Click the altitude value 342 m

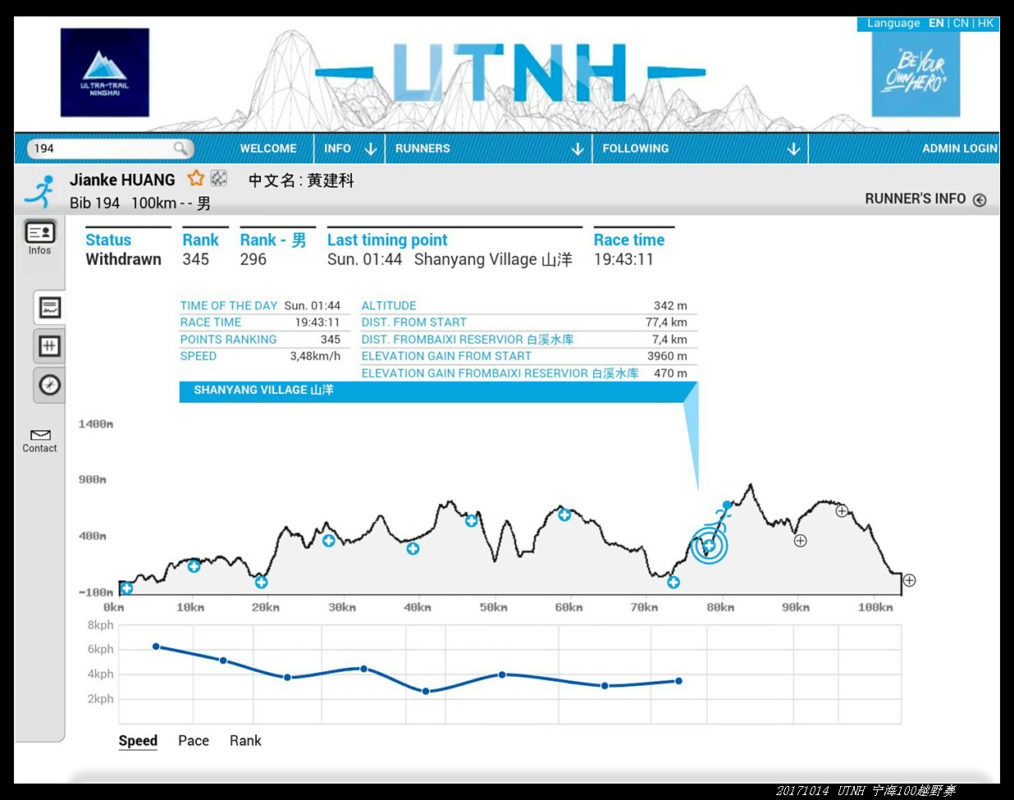pyautogui.click(x=671, y=305)
